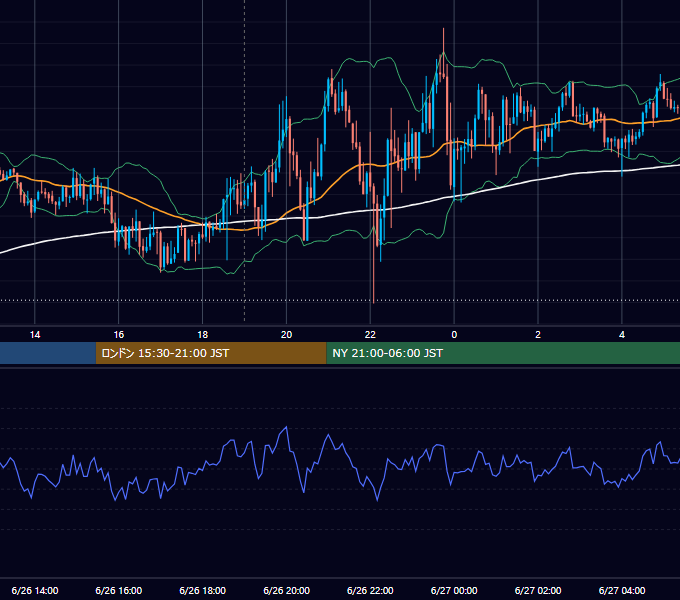Click the 6/26 16:00 date label
Screen dimensions: 680x600
[x=118, y=590]
